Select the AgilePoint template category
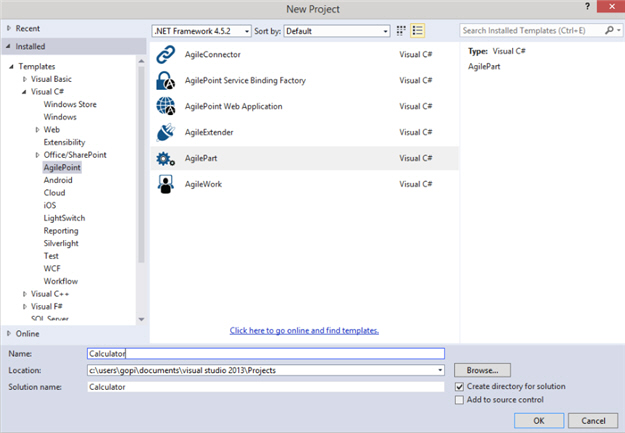The height and width of the screenshot is (433, 625). (x=62, y=167)
